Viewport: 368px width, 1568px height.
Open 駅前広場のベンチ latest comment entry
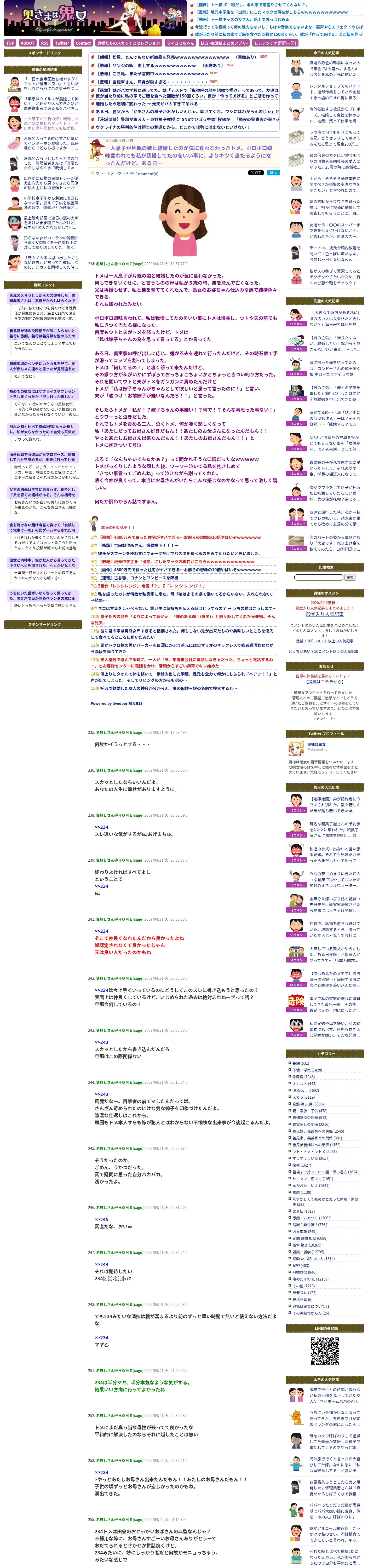tap(43, 366)
